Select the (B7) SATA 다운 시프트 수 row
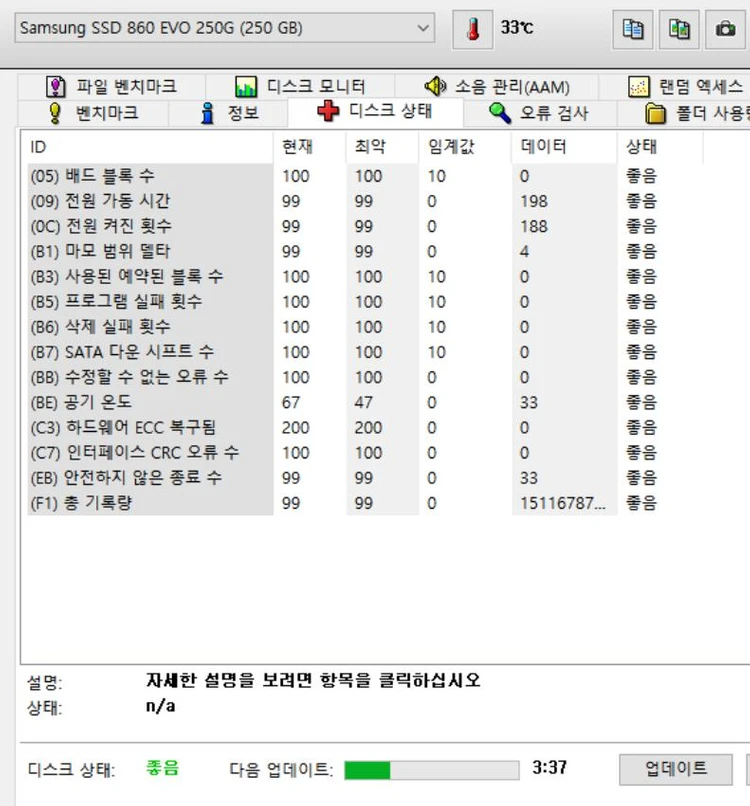 pos(365,352)
